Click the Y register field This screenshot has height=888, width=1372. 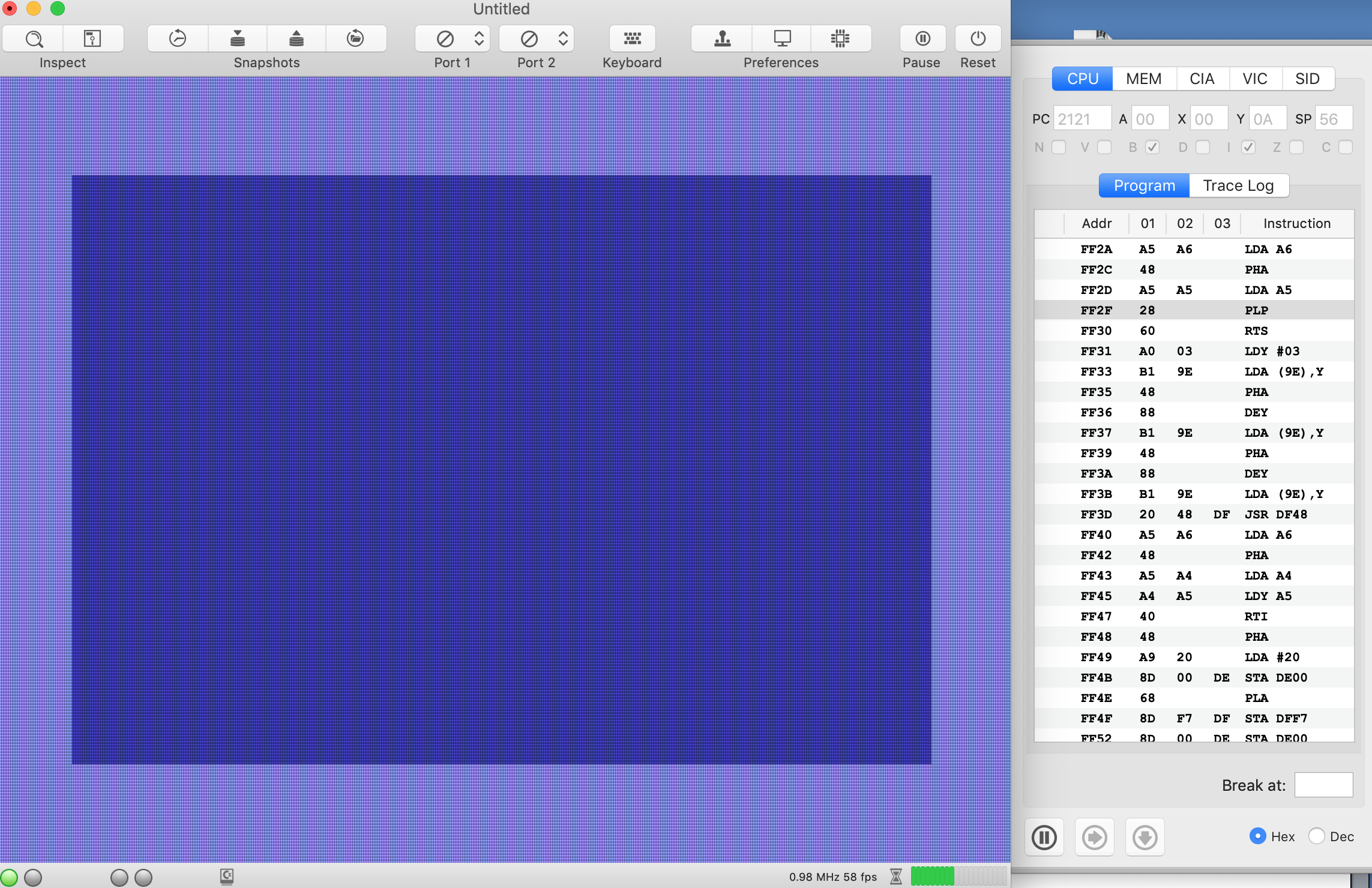(1268, 119)
